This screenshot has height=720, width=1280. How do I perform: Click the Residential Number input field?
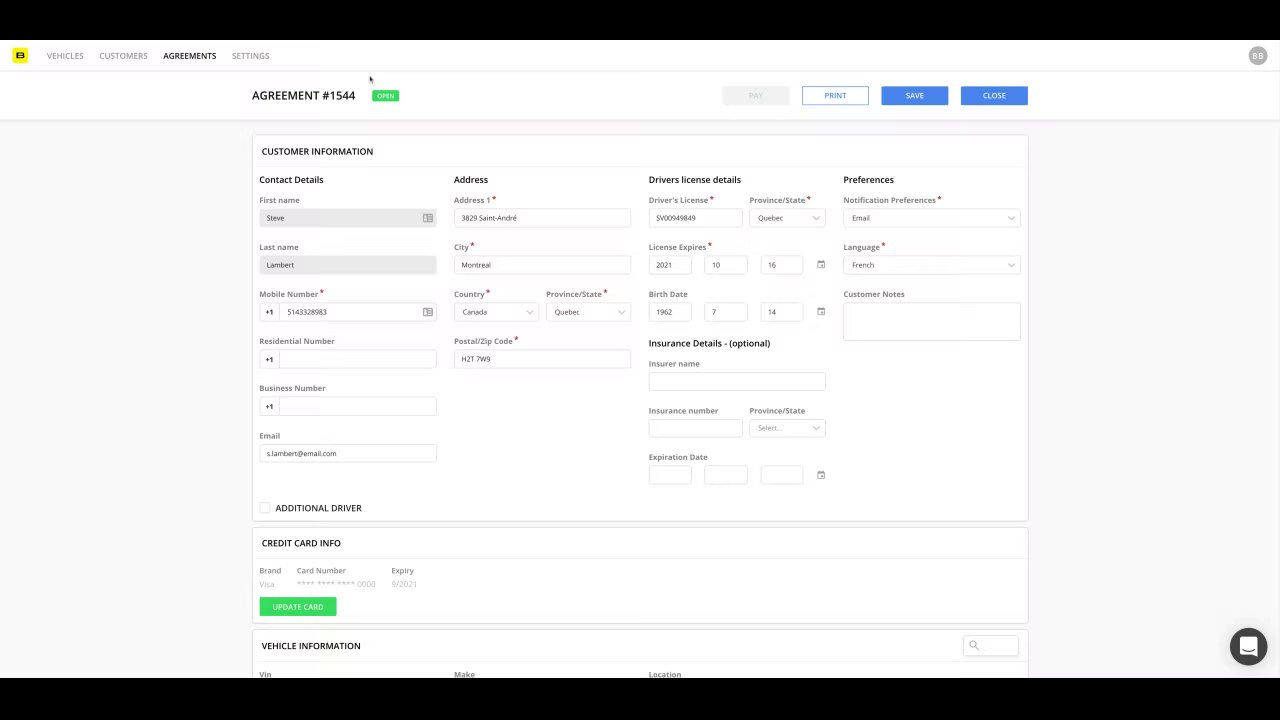357,359
